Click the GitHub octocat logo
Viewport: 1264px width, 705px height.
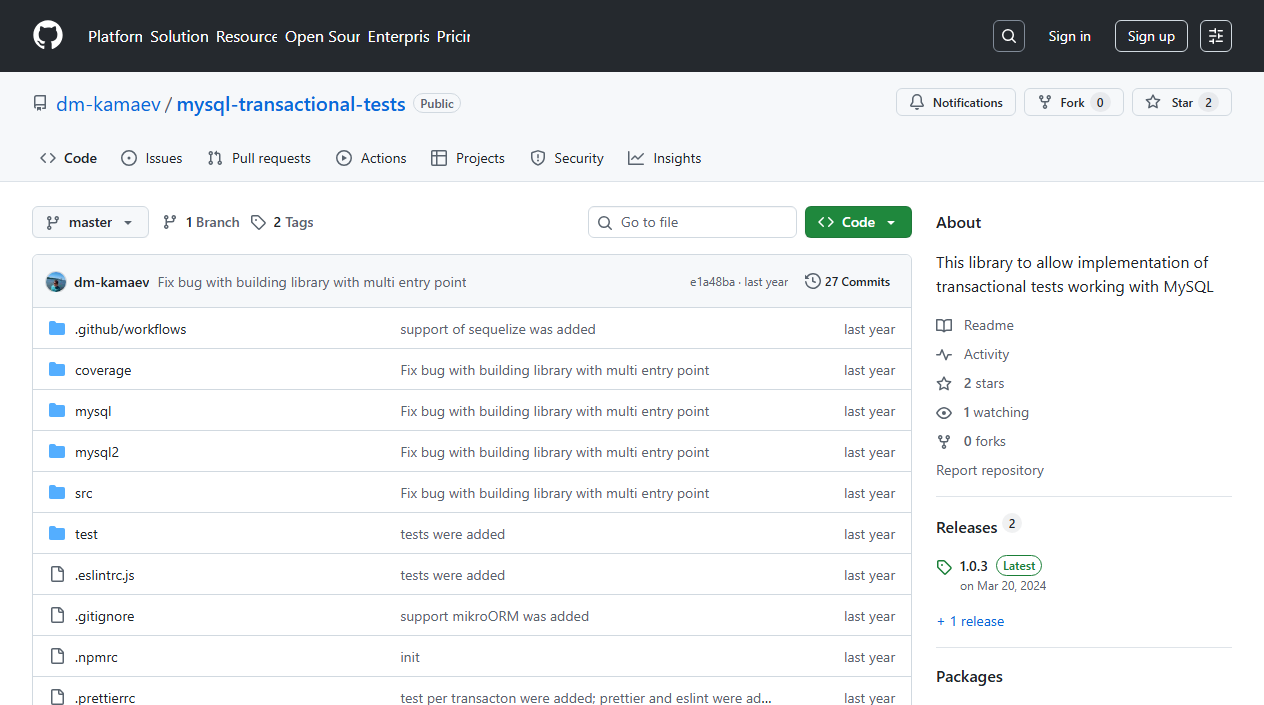click(x=47, y=35)
